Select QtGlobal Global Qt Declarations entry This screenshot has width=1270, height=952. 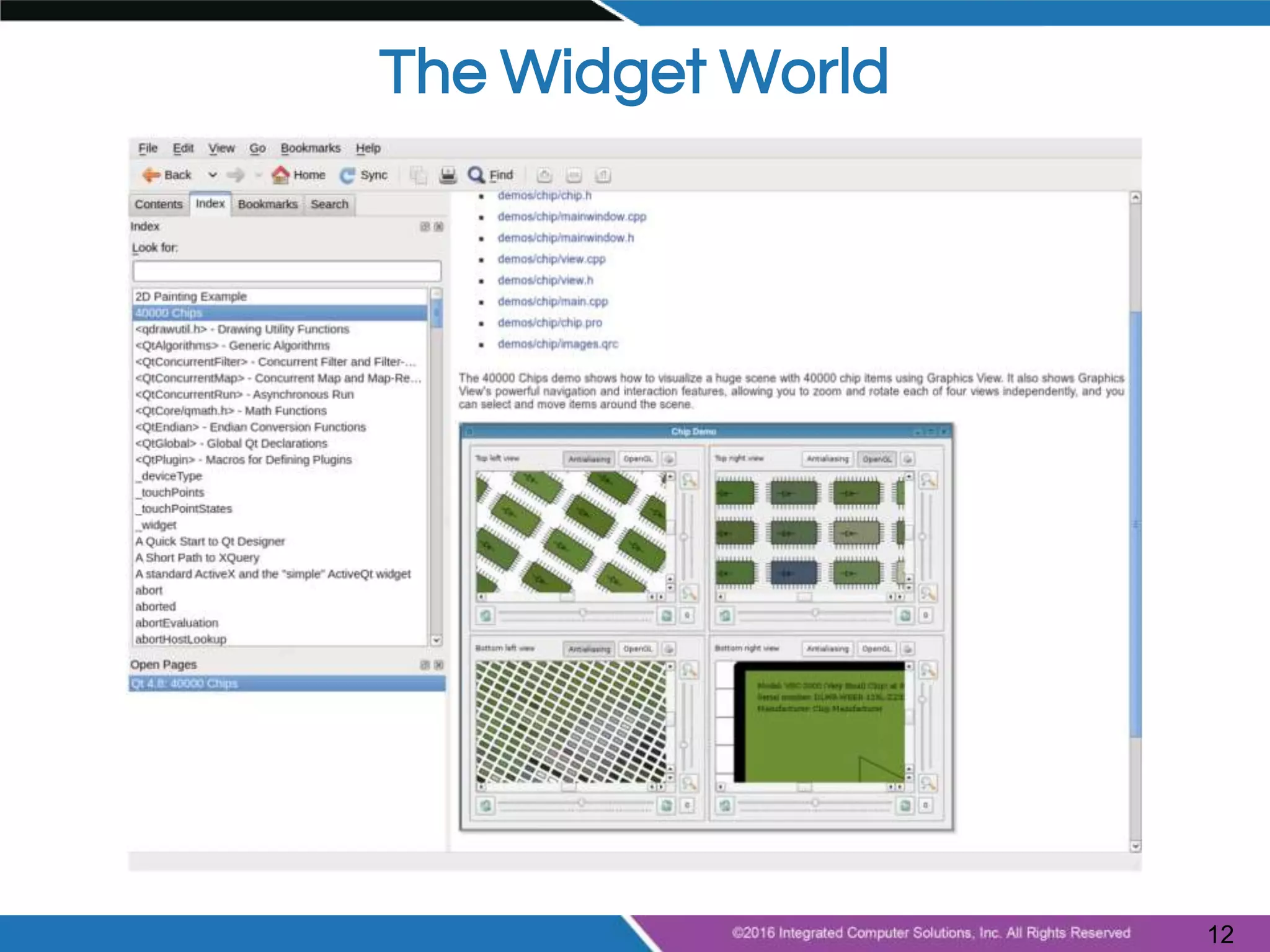(x=280, y=444)
